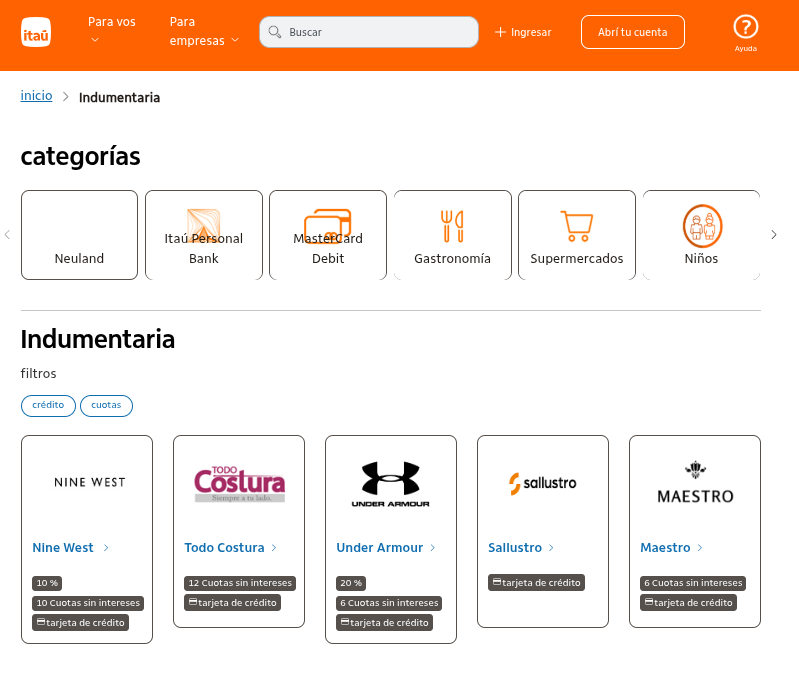Click into the Buscar search field

(380, 32)
